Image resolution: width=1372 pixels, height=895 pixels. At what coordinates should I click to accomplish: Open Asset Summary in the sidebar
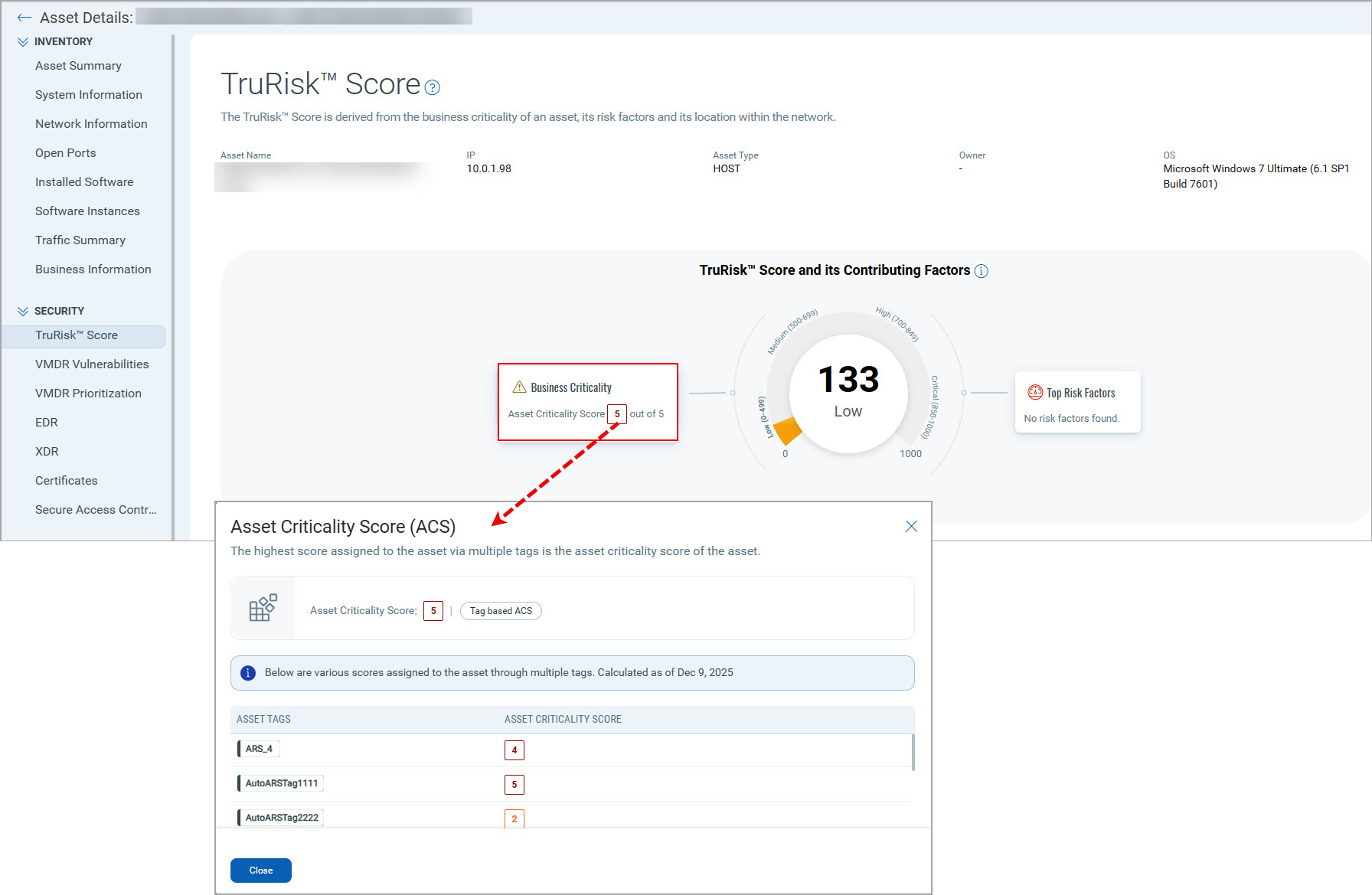click(x=78, y=66)
